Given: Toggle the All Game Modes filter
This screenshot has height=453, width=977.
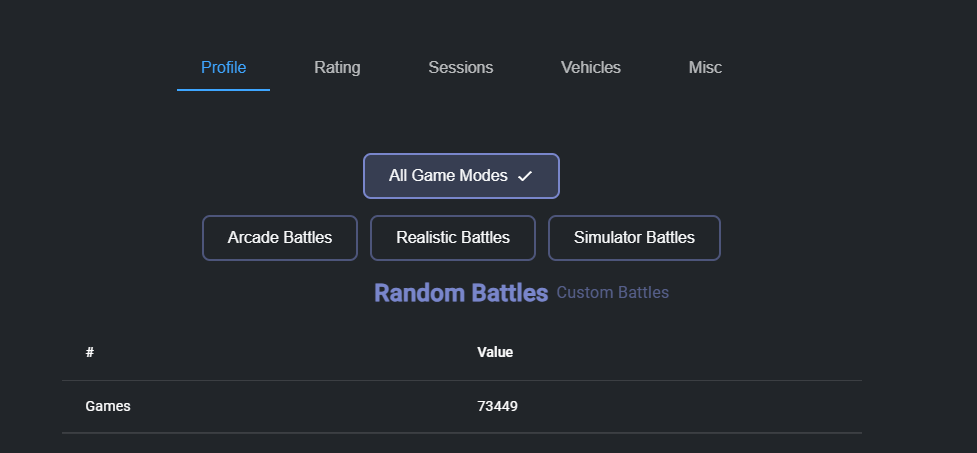Looking at the screenshot, I should click(x=461, y=176).
